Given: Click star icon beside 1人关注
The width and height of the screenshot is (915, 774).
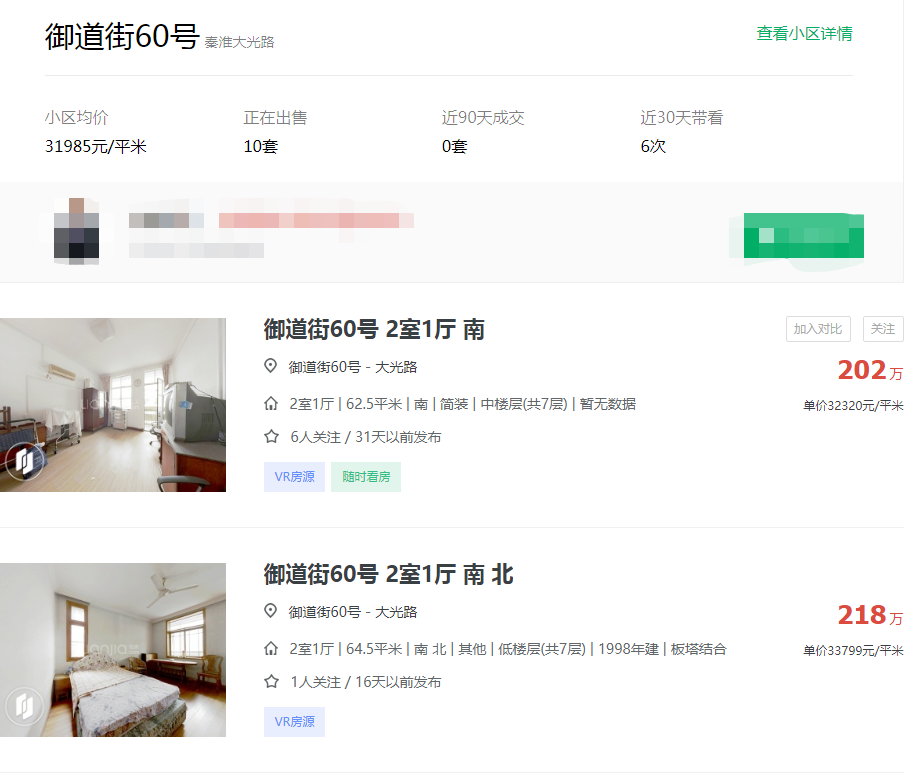Looking at the screenshot, I should tap(270, 682).
